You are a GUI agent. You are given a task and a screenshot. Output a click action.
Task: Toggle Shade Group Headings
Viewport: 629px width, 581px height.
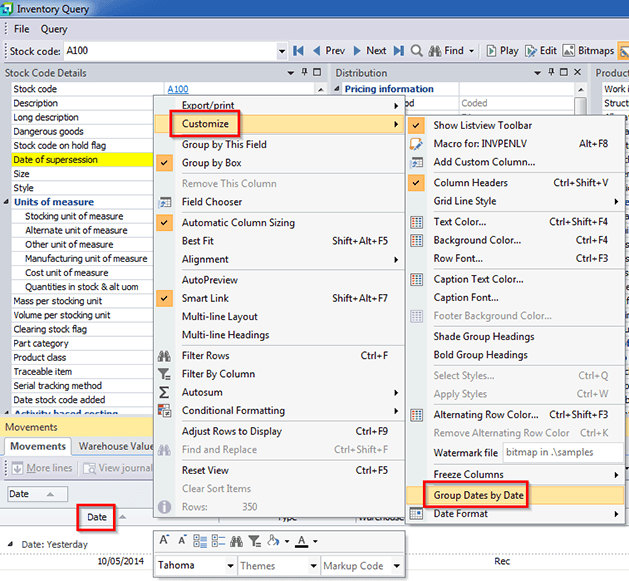(484, 337)
